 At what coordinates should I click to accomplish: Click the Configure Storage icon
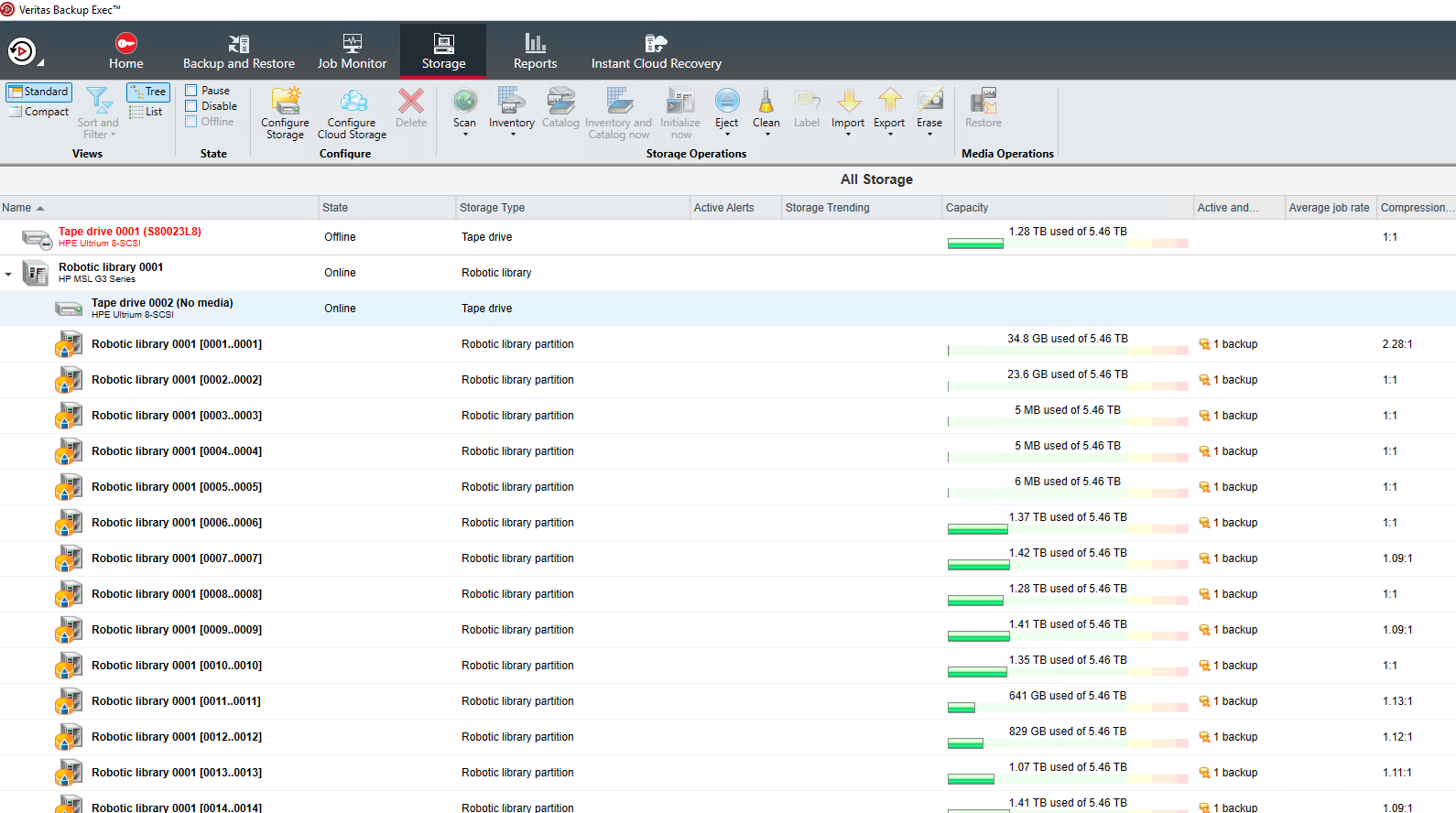click(x=285, y=102)
